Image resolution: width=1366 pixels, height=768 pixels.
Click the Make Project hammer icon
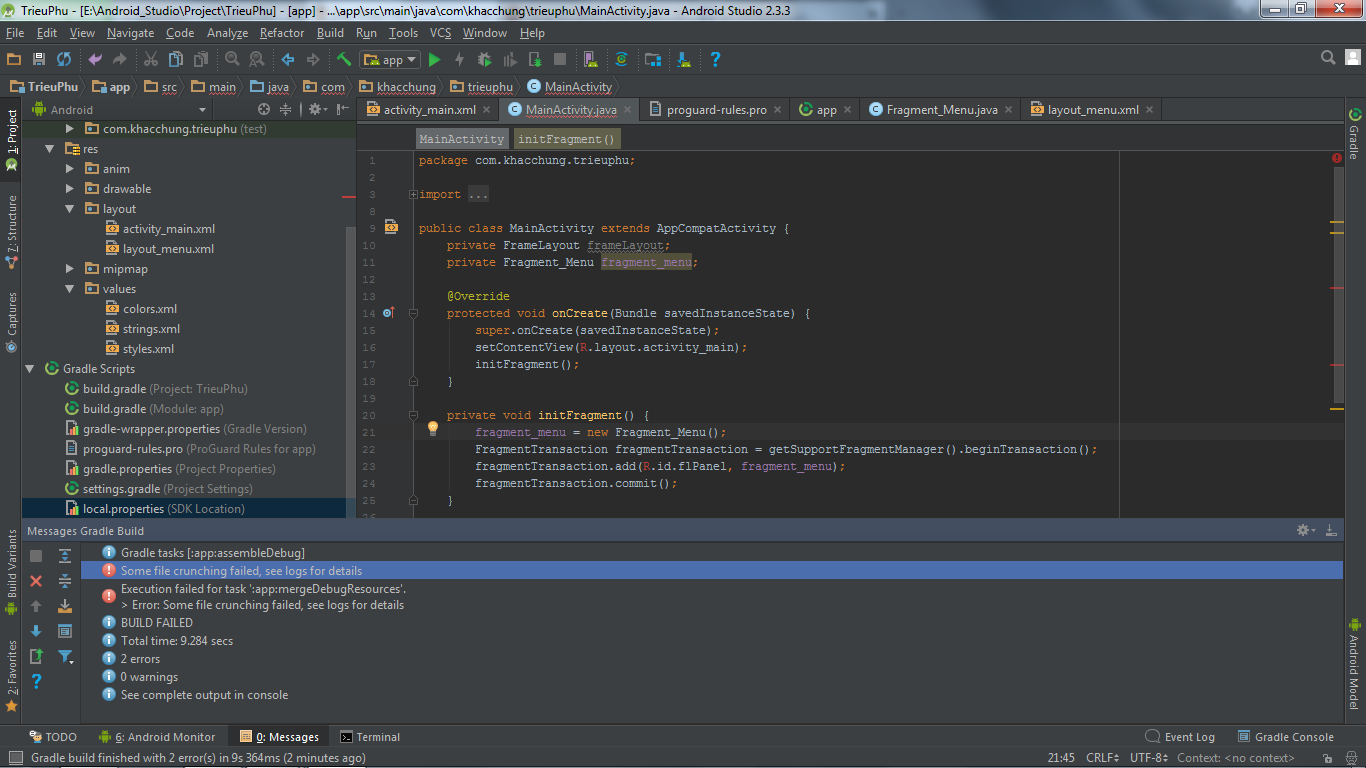(344, 60)
